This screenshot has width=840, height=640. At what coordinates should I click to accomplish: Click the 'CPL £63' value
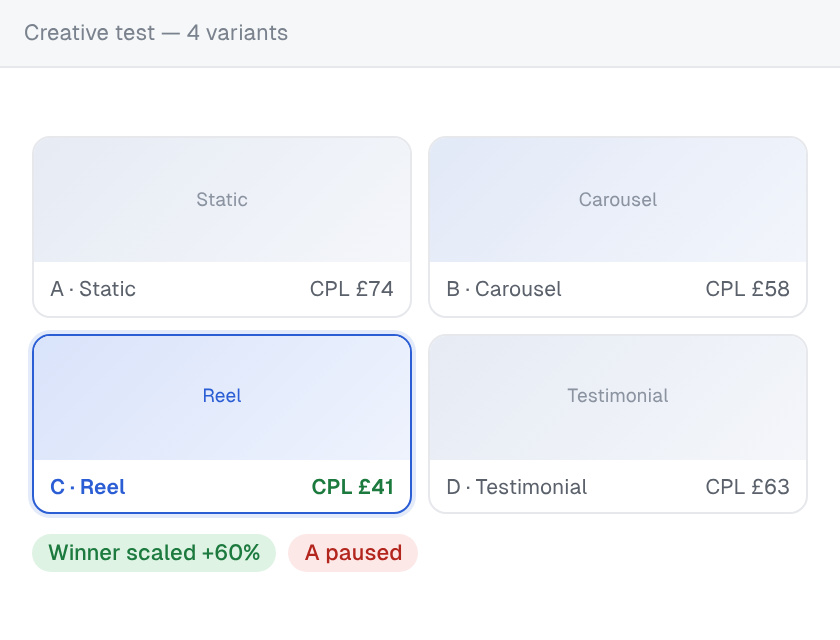(x=747, y=487)
